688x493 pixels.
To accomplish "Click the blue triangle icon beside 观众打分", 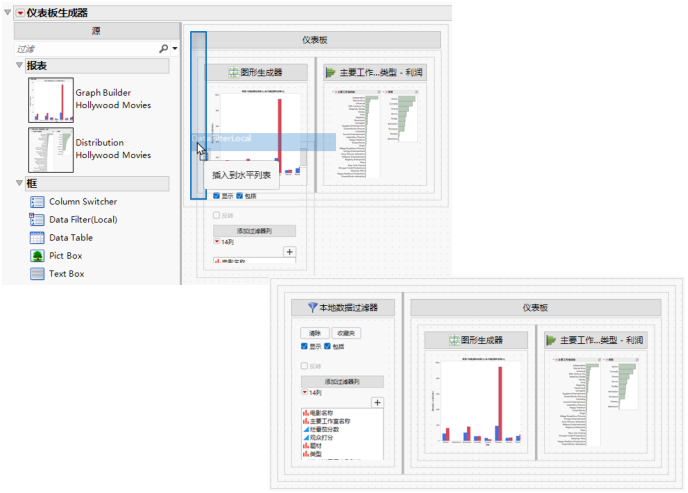I will click(306, 437).
